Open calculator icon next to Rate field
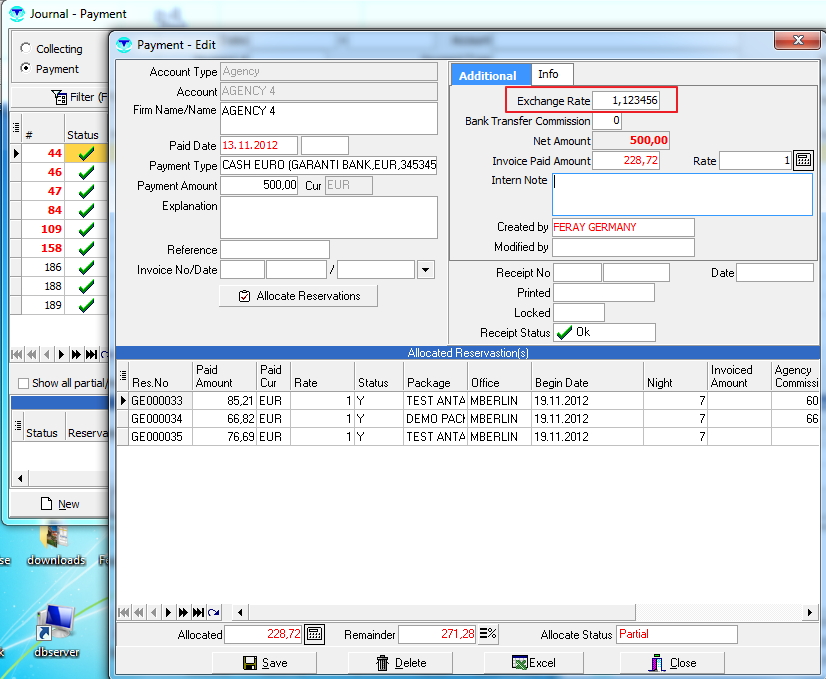The image size is (826, 679). point(803,161)
